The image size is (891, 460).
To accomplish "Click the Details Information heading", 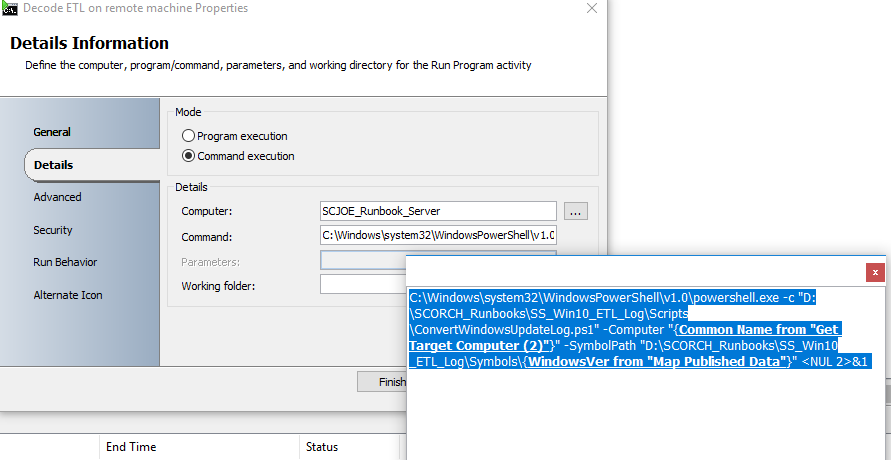I will pos(89,43).
